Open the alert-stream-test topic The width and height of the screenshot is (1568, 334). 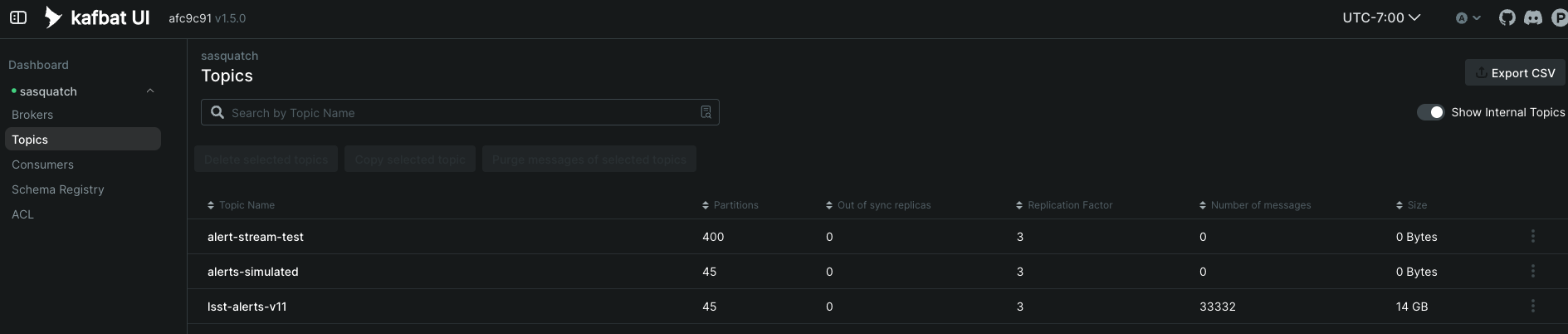tap(256, 237)
